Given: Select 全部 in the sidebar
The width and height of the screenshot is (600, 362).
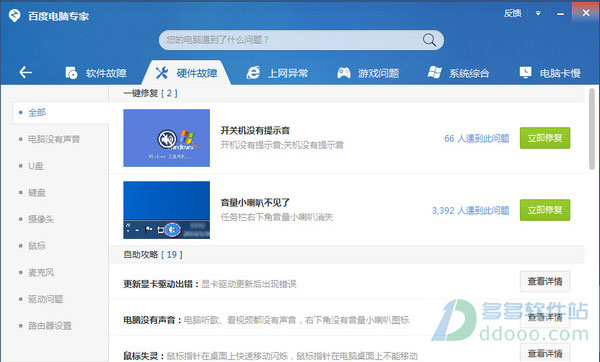Looking at the screenshot, I should coord(60,113).
